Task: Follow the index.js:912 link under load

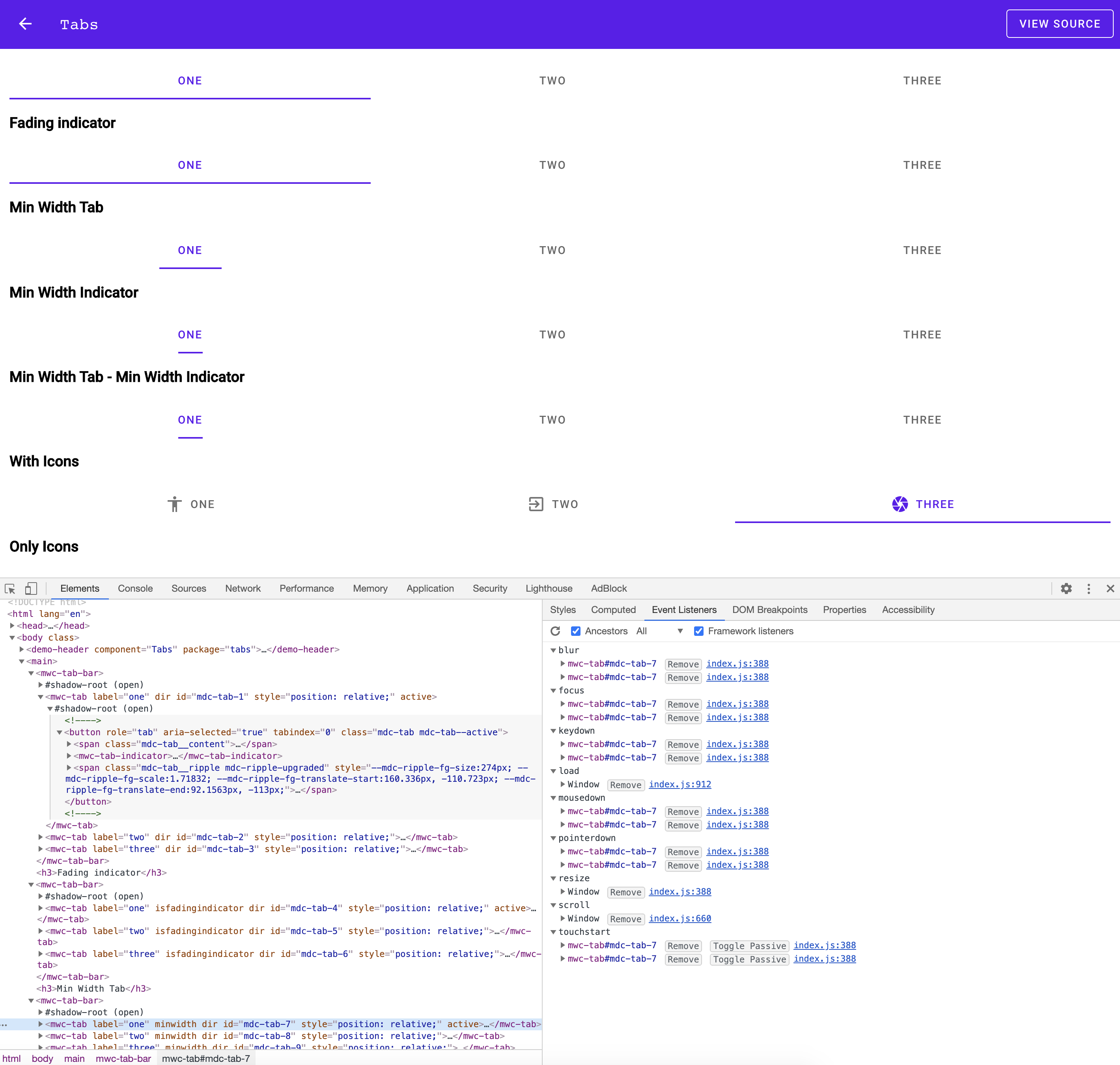Action: pos(680,784)
